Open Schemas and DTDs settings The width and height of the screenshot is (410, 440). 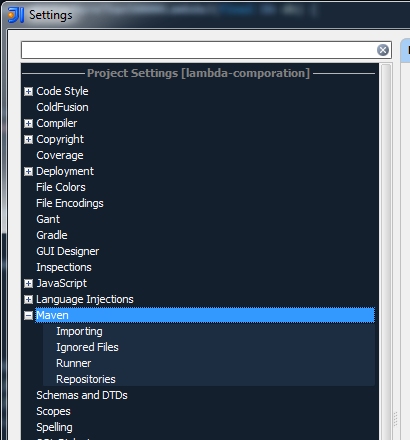click(82, 395)
